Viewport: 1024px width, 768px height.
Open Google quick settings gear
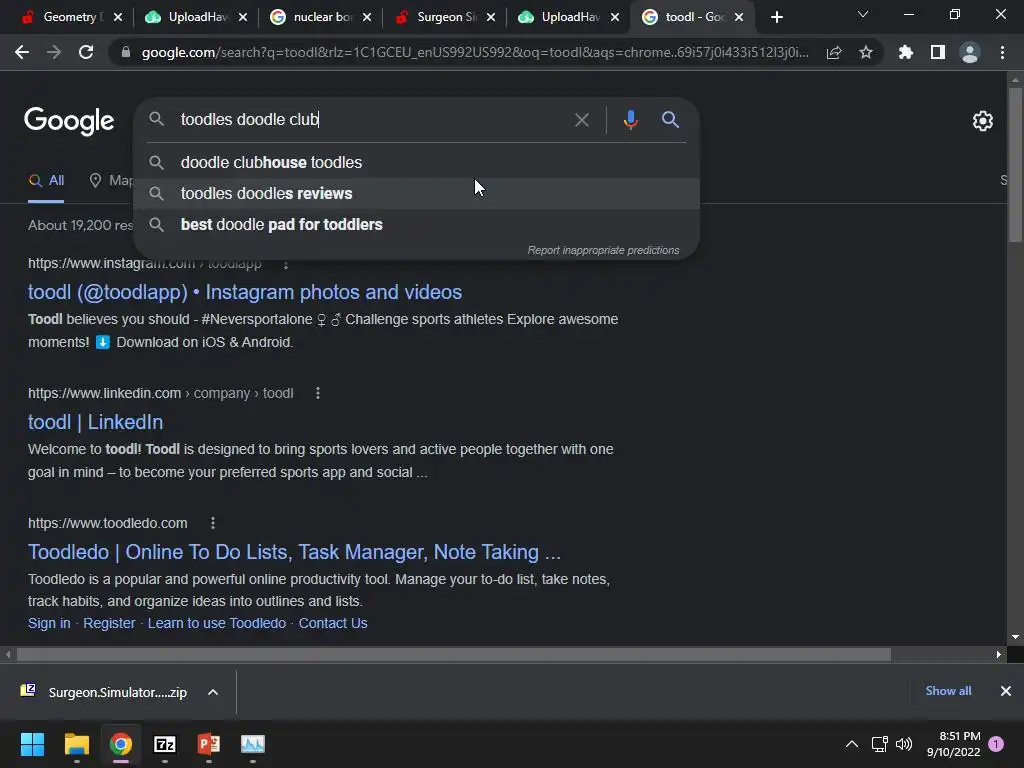point(983,121)
